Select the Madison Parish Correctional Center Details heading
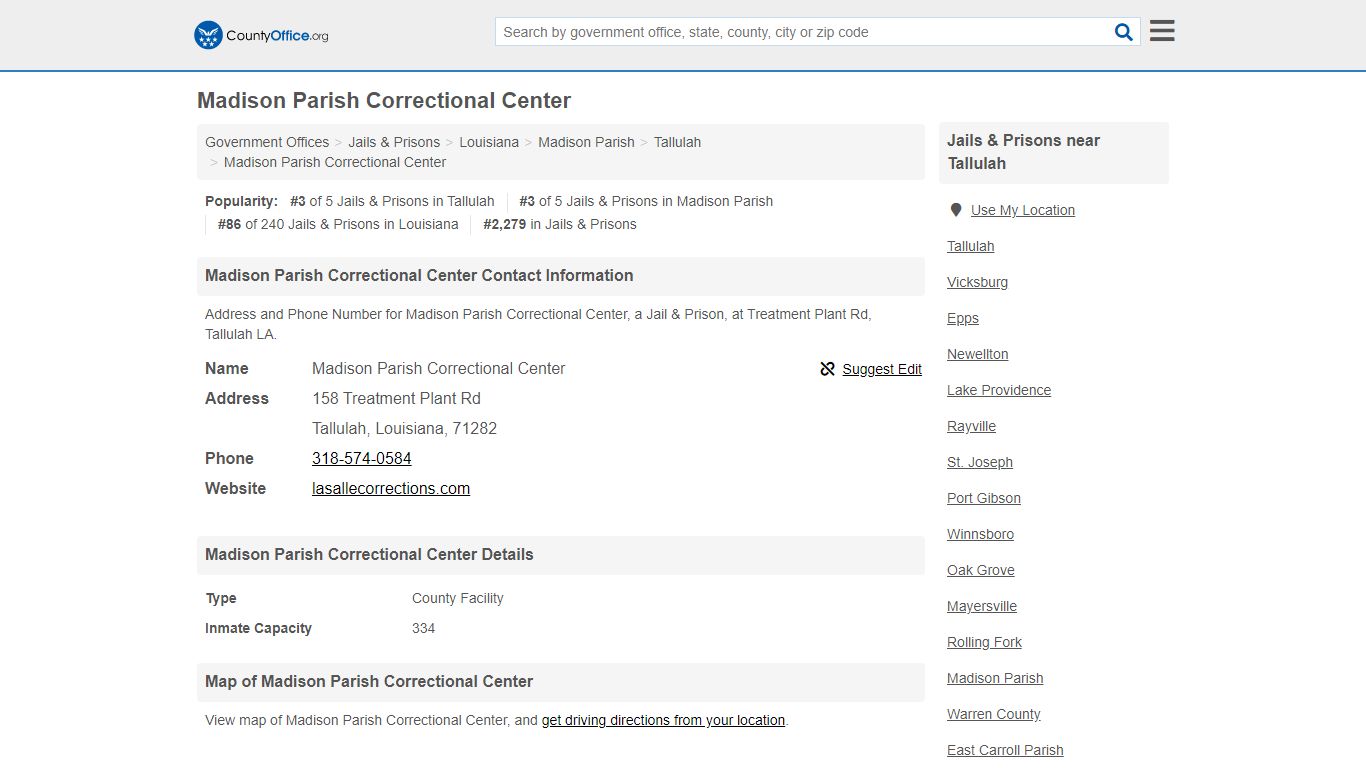This screenshot has height=768, width=1366. point(369,554)
